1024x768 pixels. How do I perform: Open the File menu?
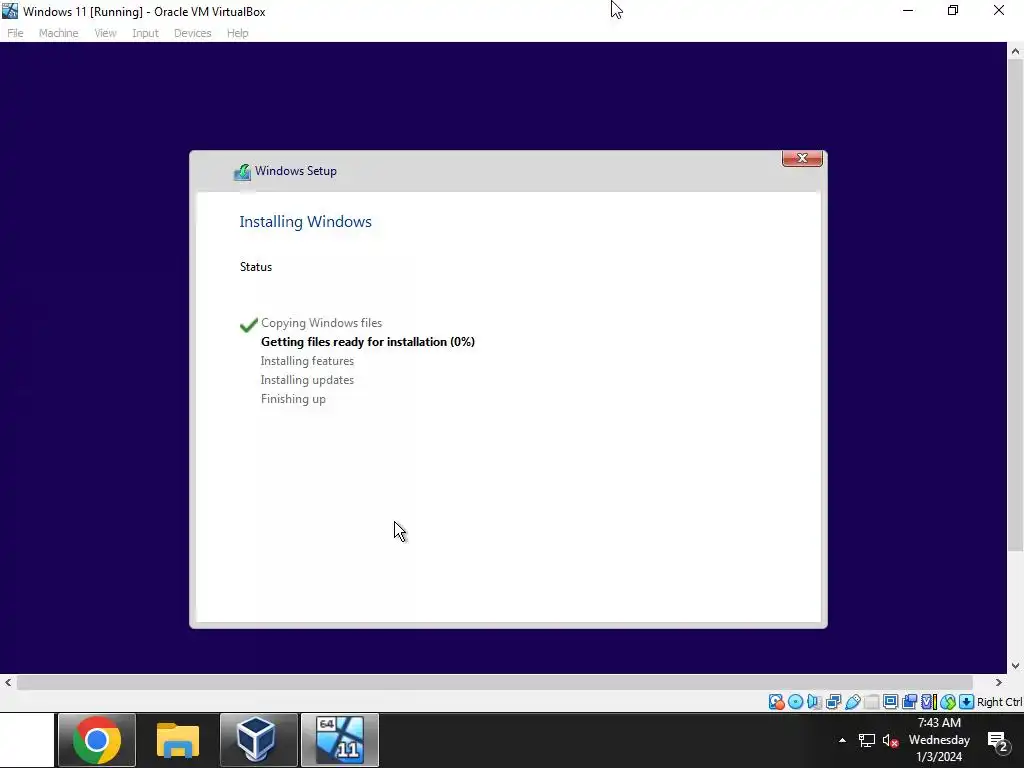pyautogui.click(x=15, y=33)
